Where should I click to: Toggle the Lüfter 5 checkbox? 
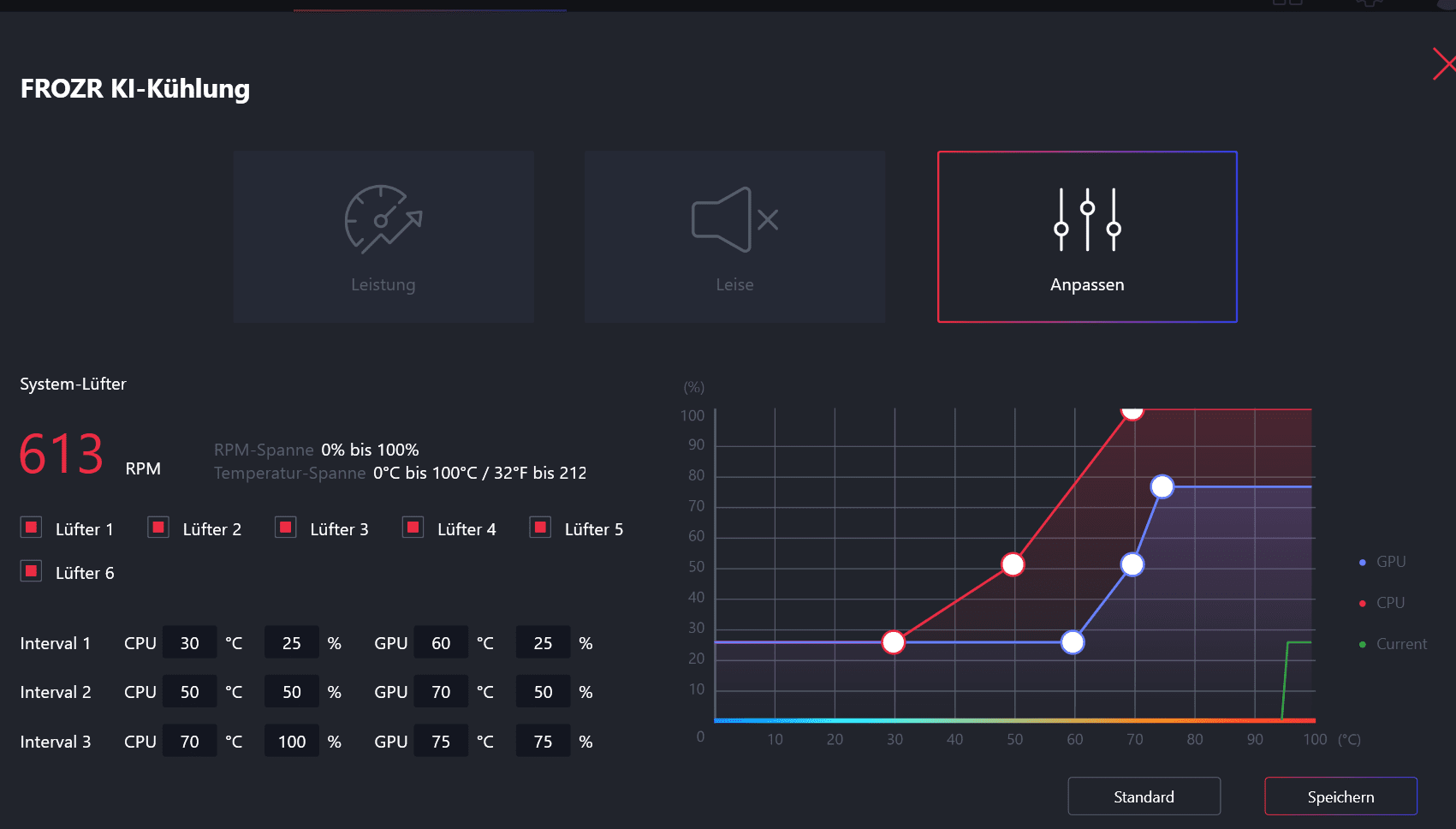tap(541, 528)
